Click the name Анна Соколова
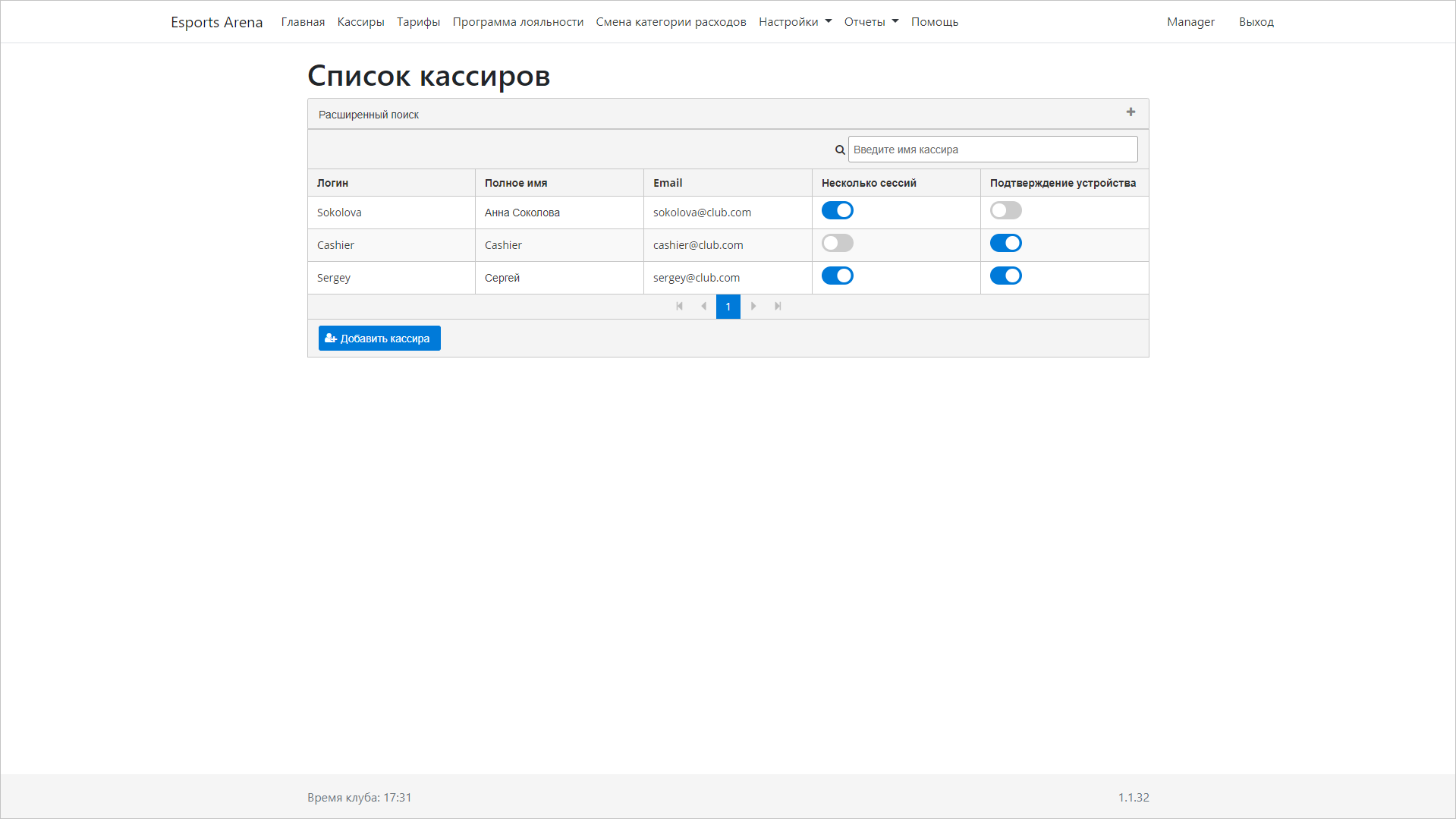Screen dimensions: 1456x819 522,213
